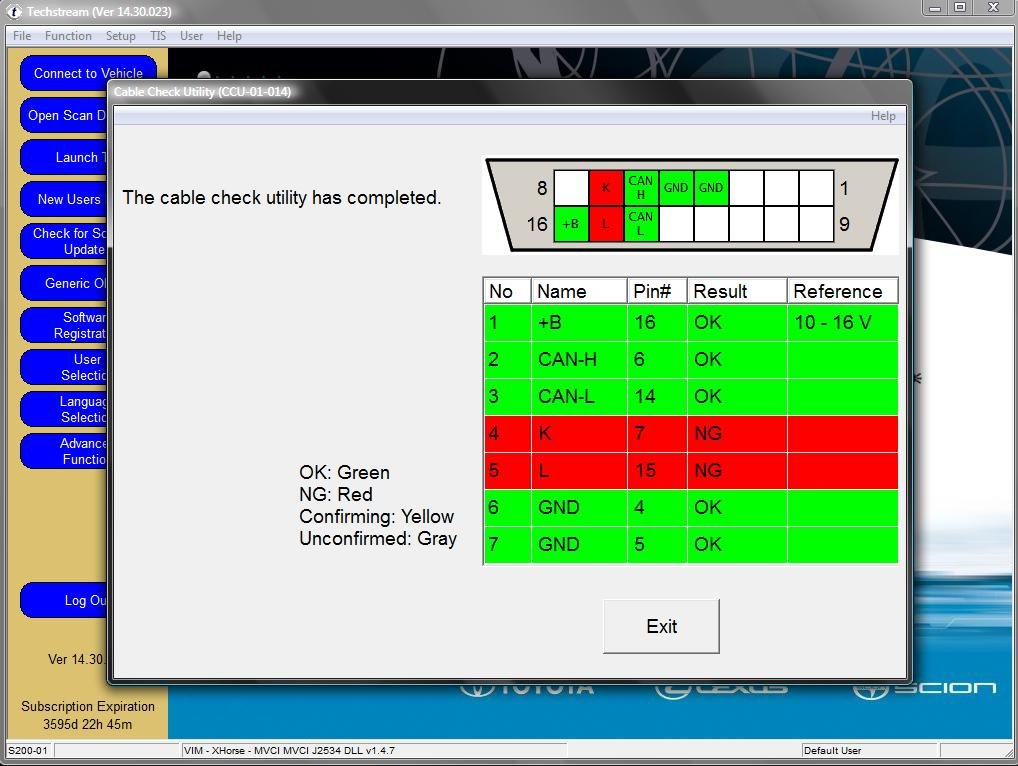1018x766 pixels.
Task: Click the Software Registration button
Action: [64, 325]
